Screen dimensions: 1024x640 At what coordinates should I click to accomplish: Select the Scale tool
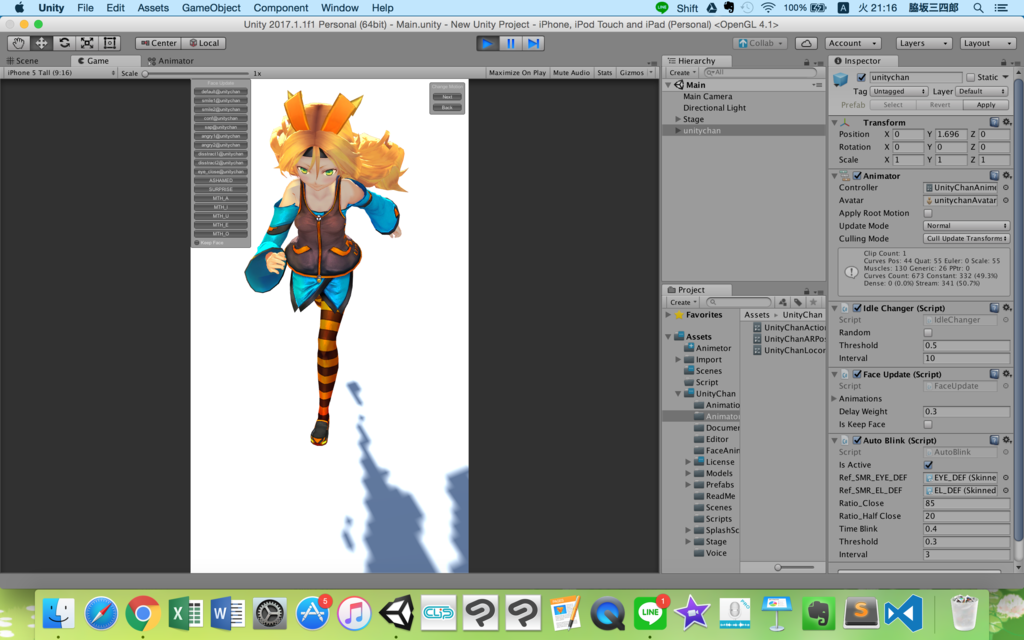pos(87,43)
